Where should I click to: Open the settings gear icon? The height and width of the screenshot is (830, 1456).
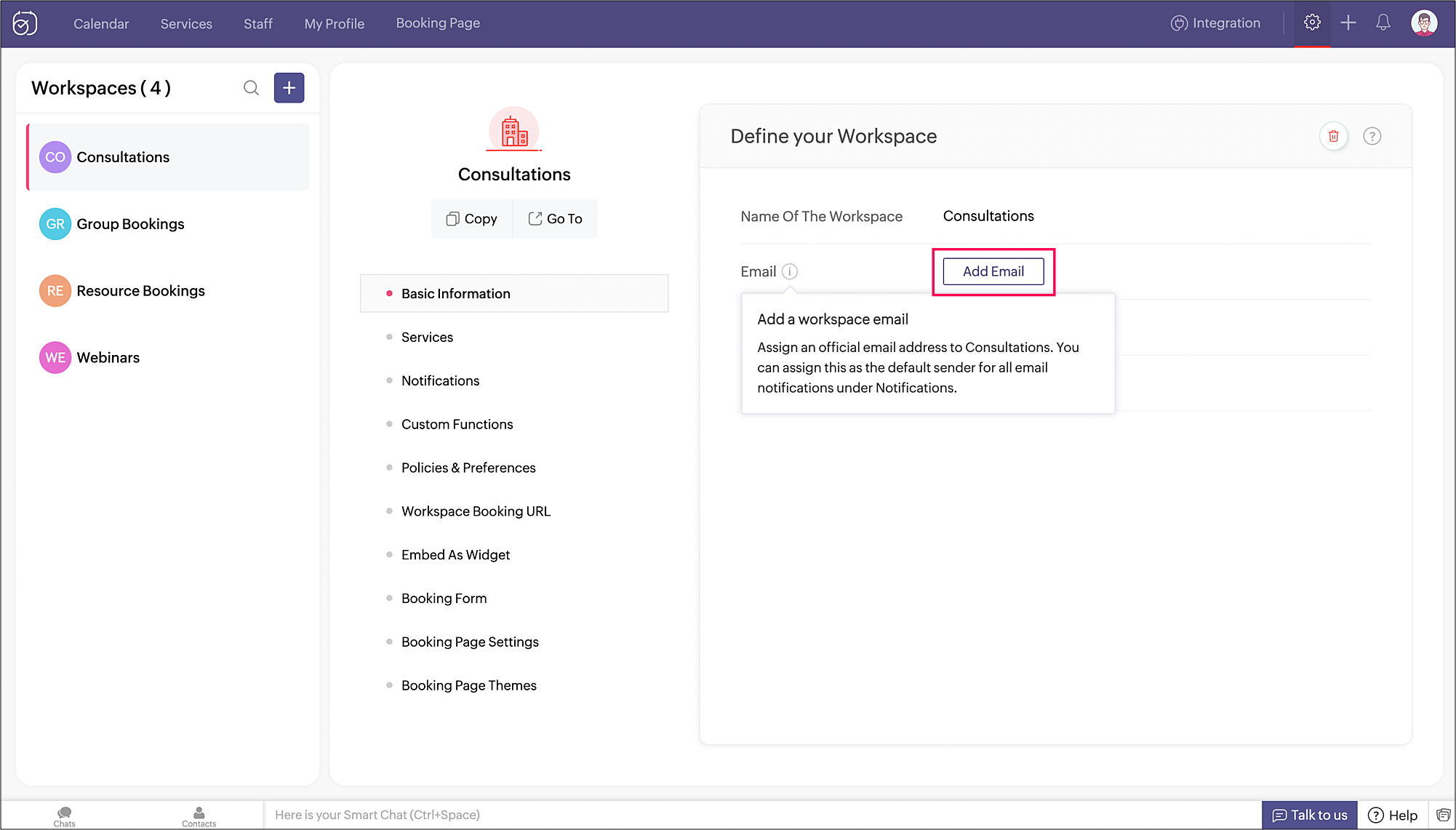[x=1312, y=23]
